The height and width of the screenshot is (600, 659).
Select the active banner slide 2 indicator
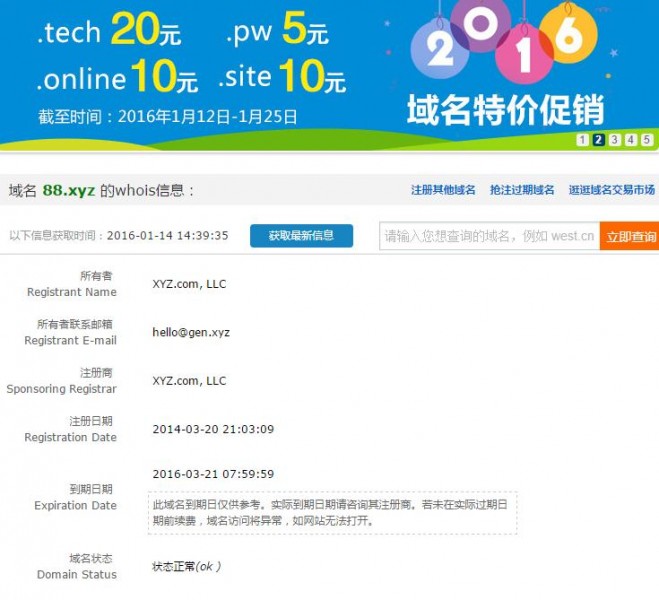[x=598, y=140]
